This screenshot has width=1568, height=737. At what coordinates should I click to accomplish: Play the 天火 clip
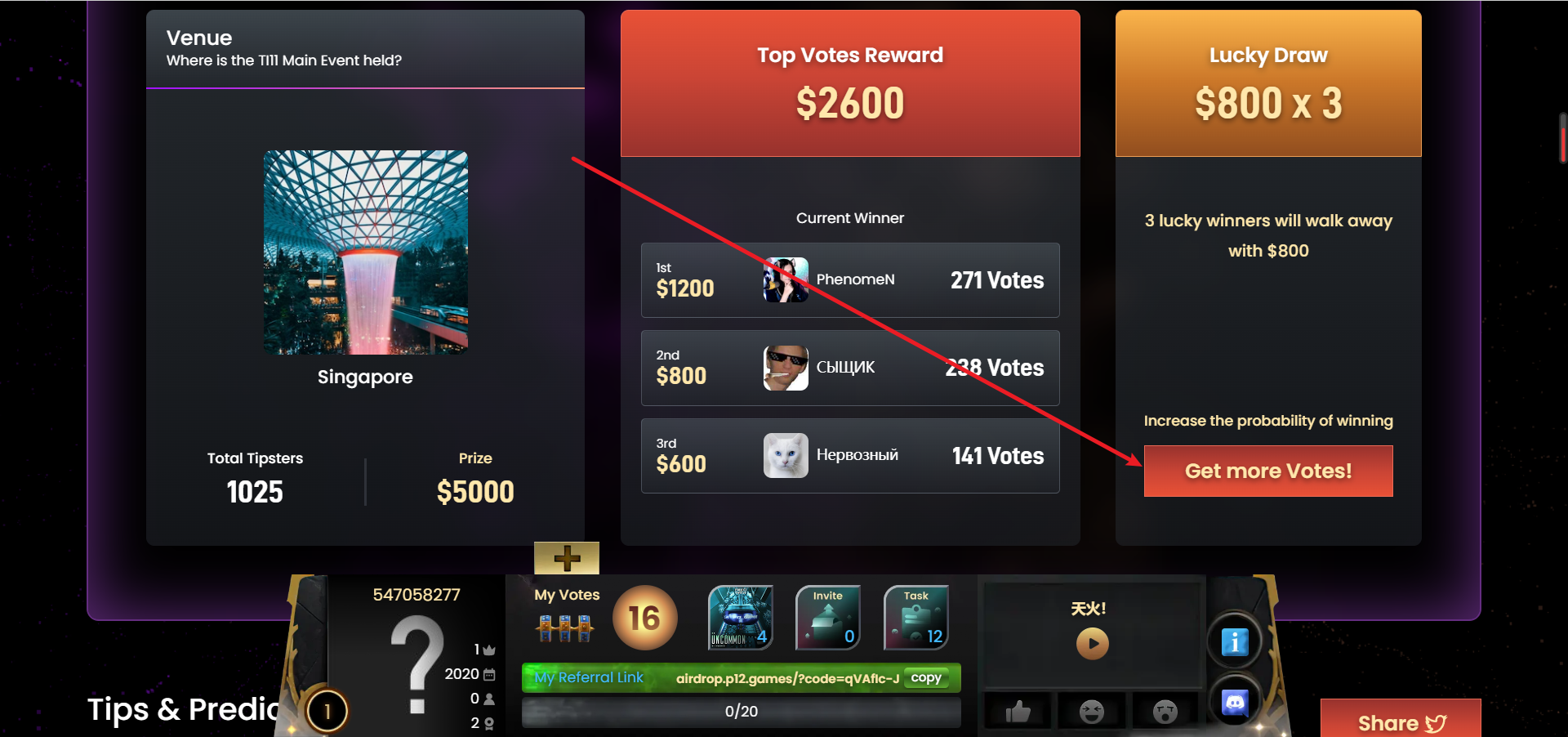1093,644
